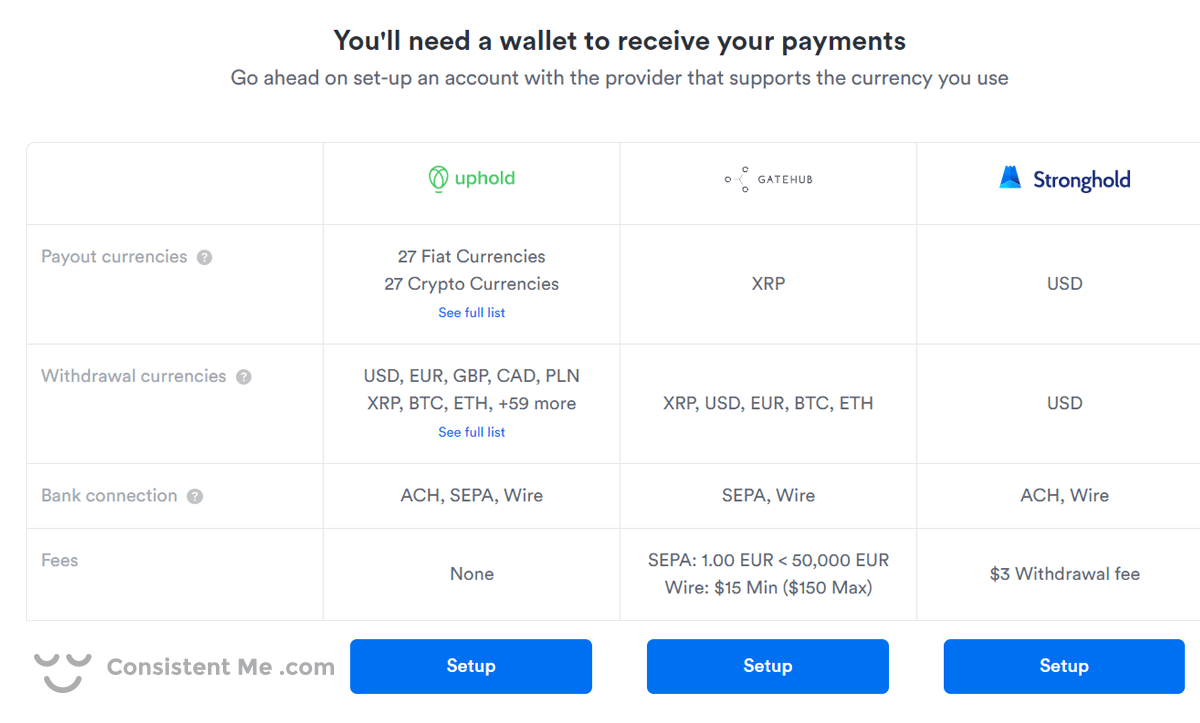Screen dimensions: 1200x723
Task: Click the Fees row label
Action: (x=59, y=560)
